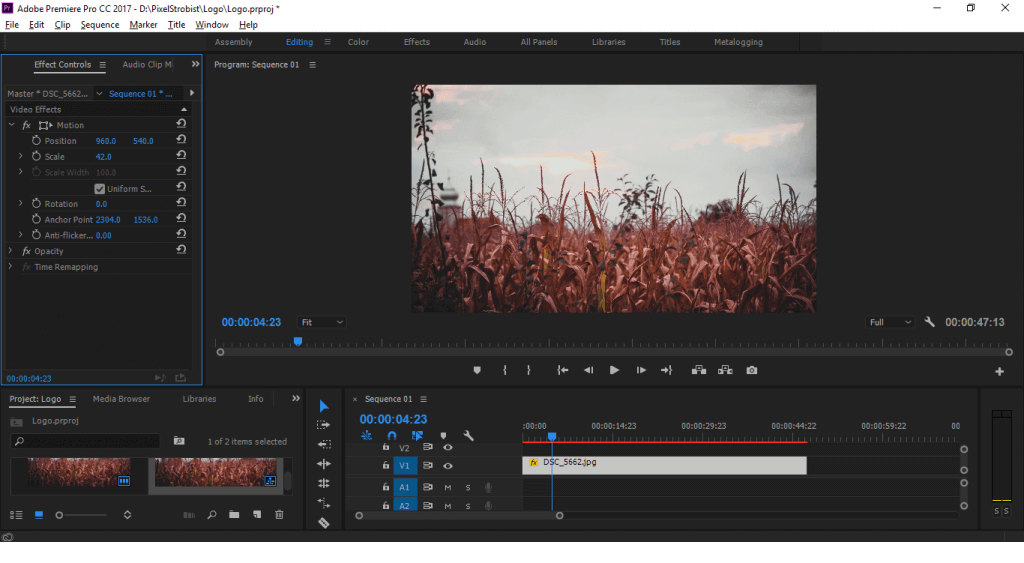1024x563 pixels.
Task: Click the Extract button
Action: (x=725, y=370)
